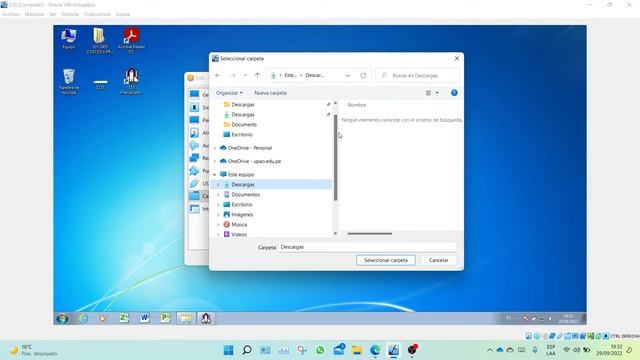This screenshot has width=640, height=360.
Task: Click the file list horizontal scrollbar
Action: 369,233
